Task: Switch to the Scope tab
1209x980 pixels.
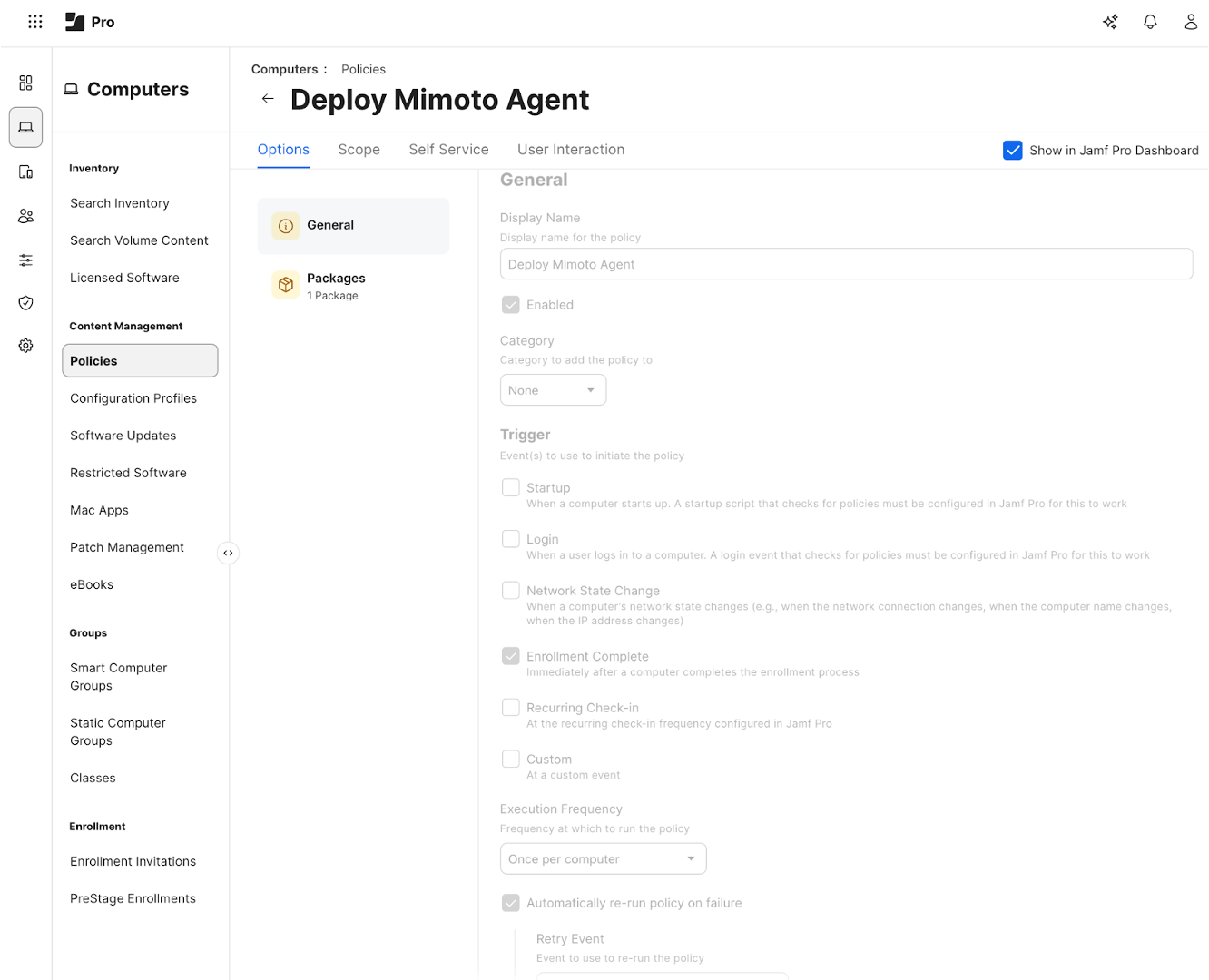Action: pos(359,150)
